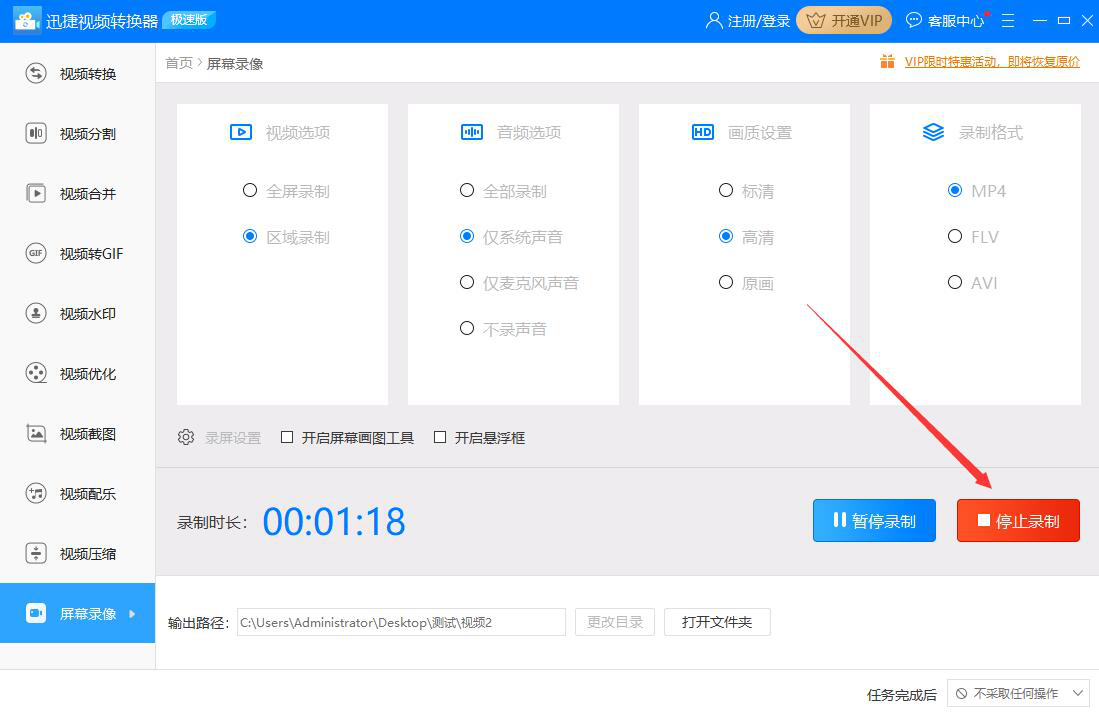Viewport: 1099px width, 715px height.
Task: Click the 输出路径 path field
Action: point(401,622)
